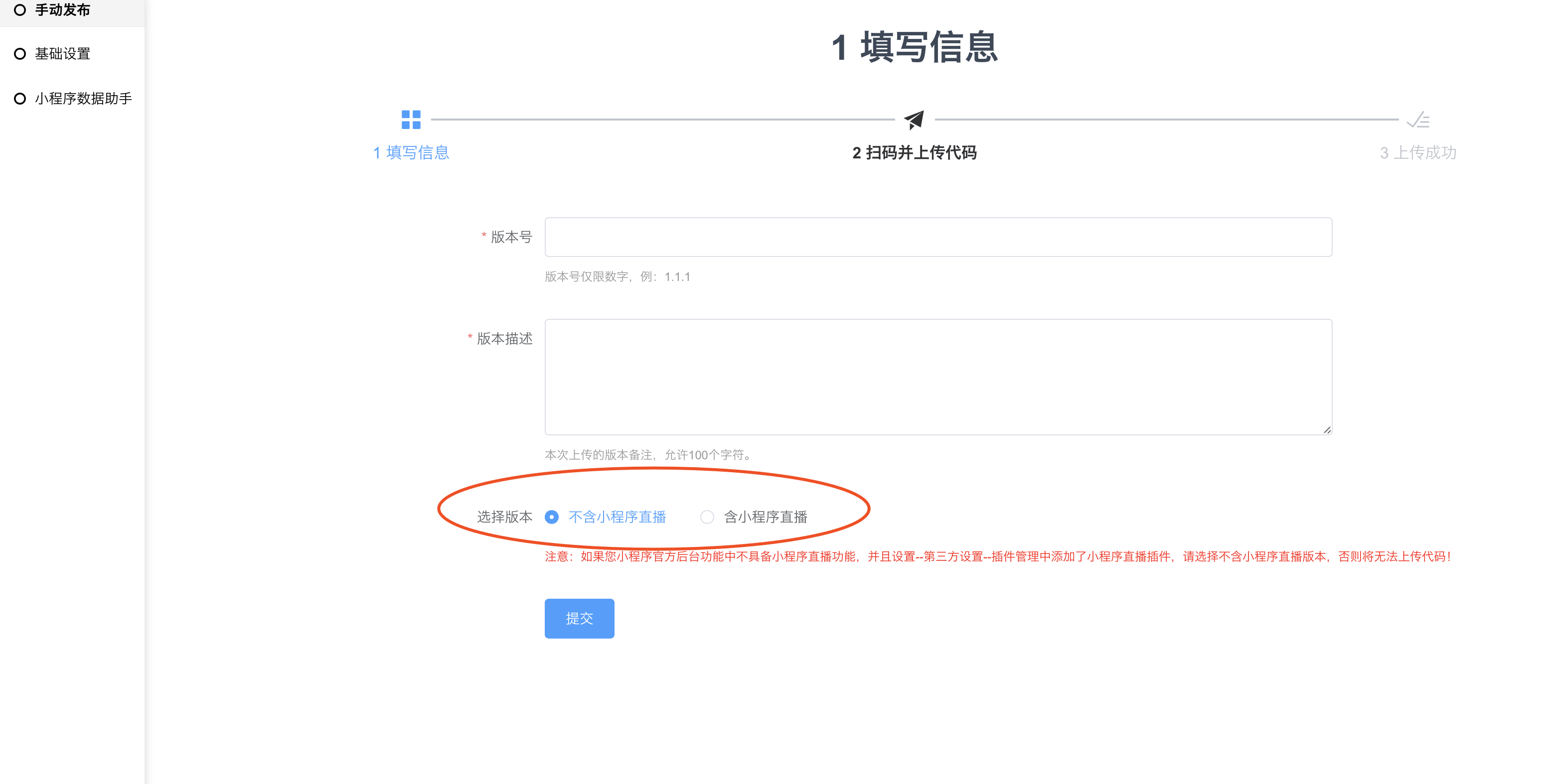Focus the 版本号 input field
The height and width of the screenshot is (784, 1547).
(938, 237)
